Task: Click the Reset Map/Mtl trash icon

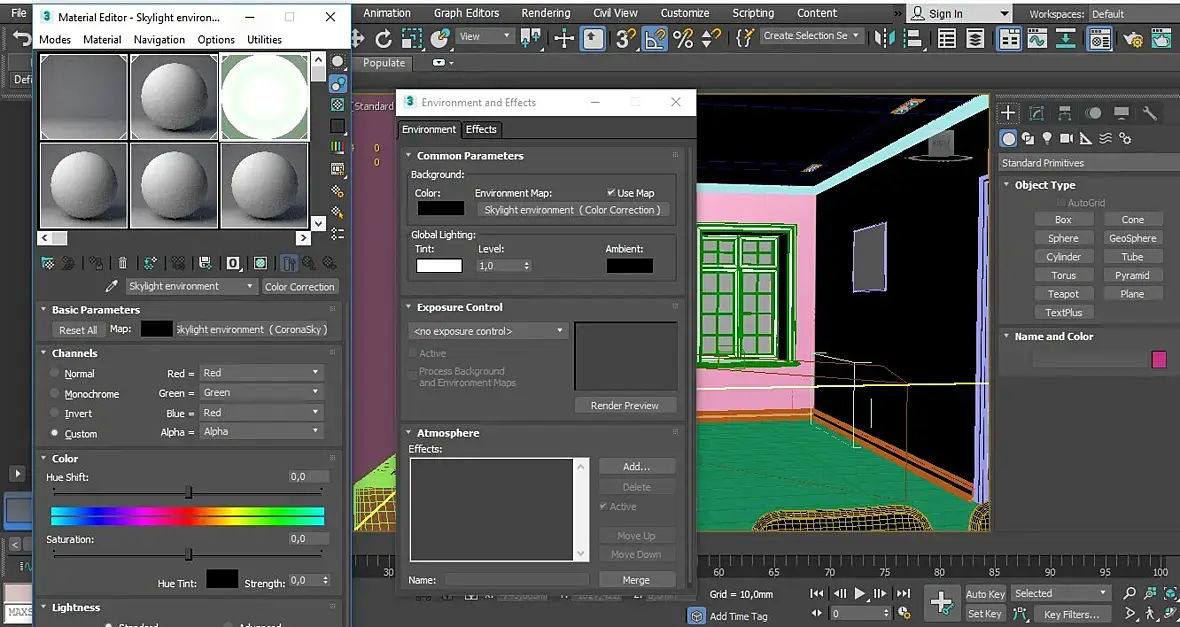Action: point(122,263)
